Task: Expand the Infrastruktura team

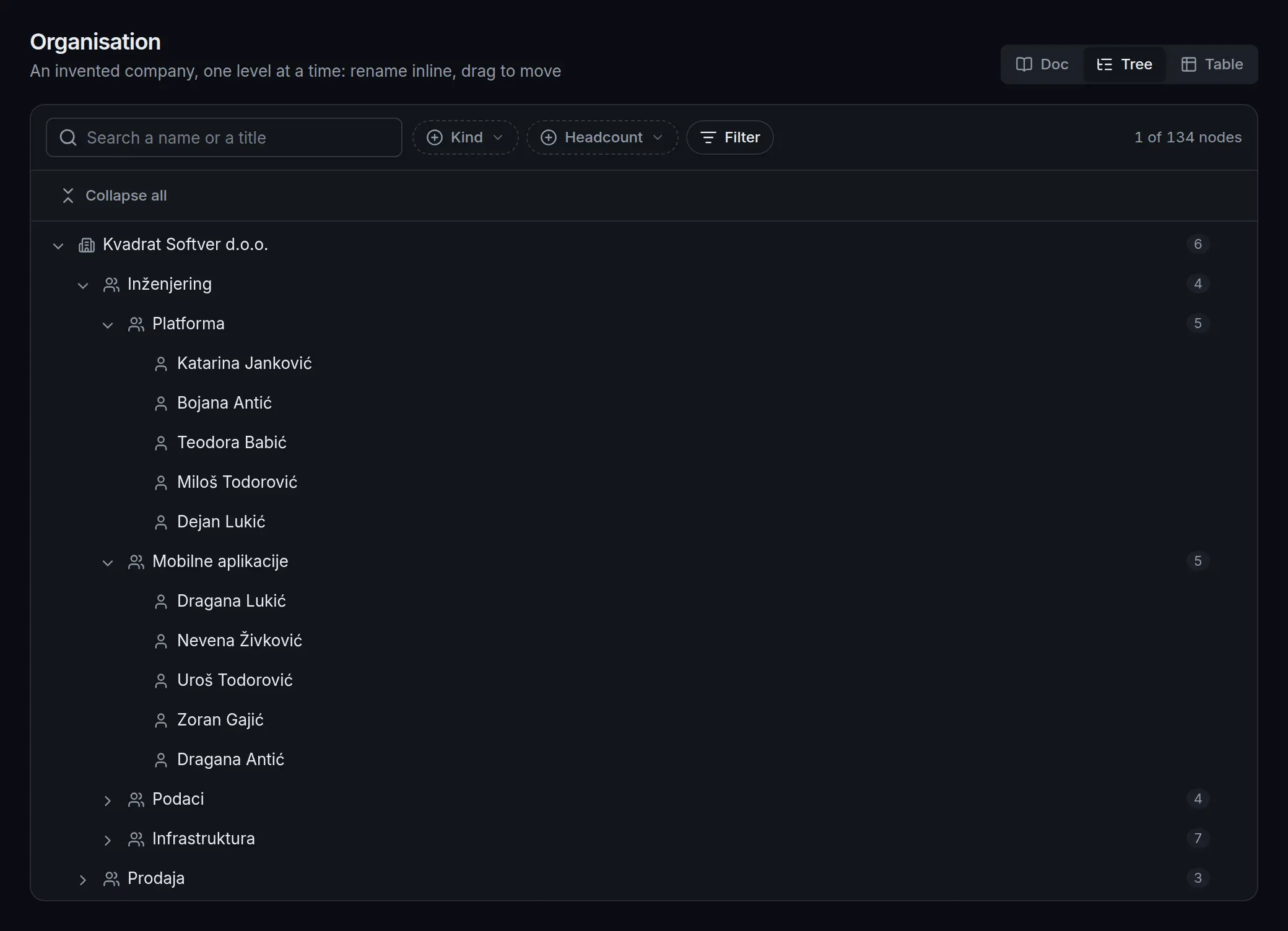Action: tap(108, 840)
